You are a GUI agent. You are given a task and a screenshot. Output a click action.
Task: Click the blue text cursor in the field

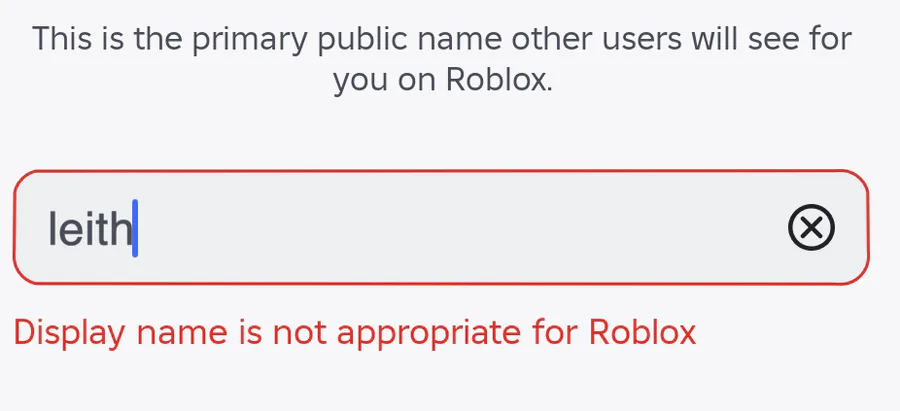135,228
